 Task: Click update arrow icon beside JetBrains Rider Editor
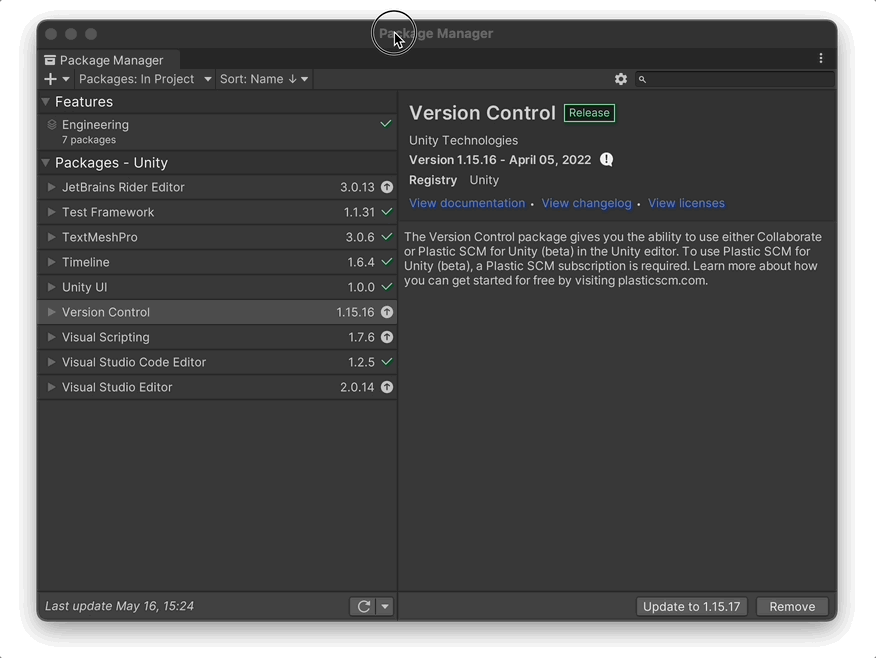tap(387, 187)
